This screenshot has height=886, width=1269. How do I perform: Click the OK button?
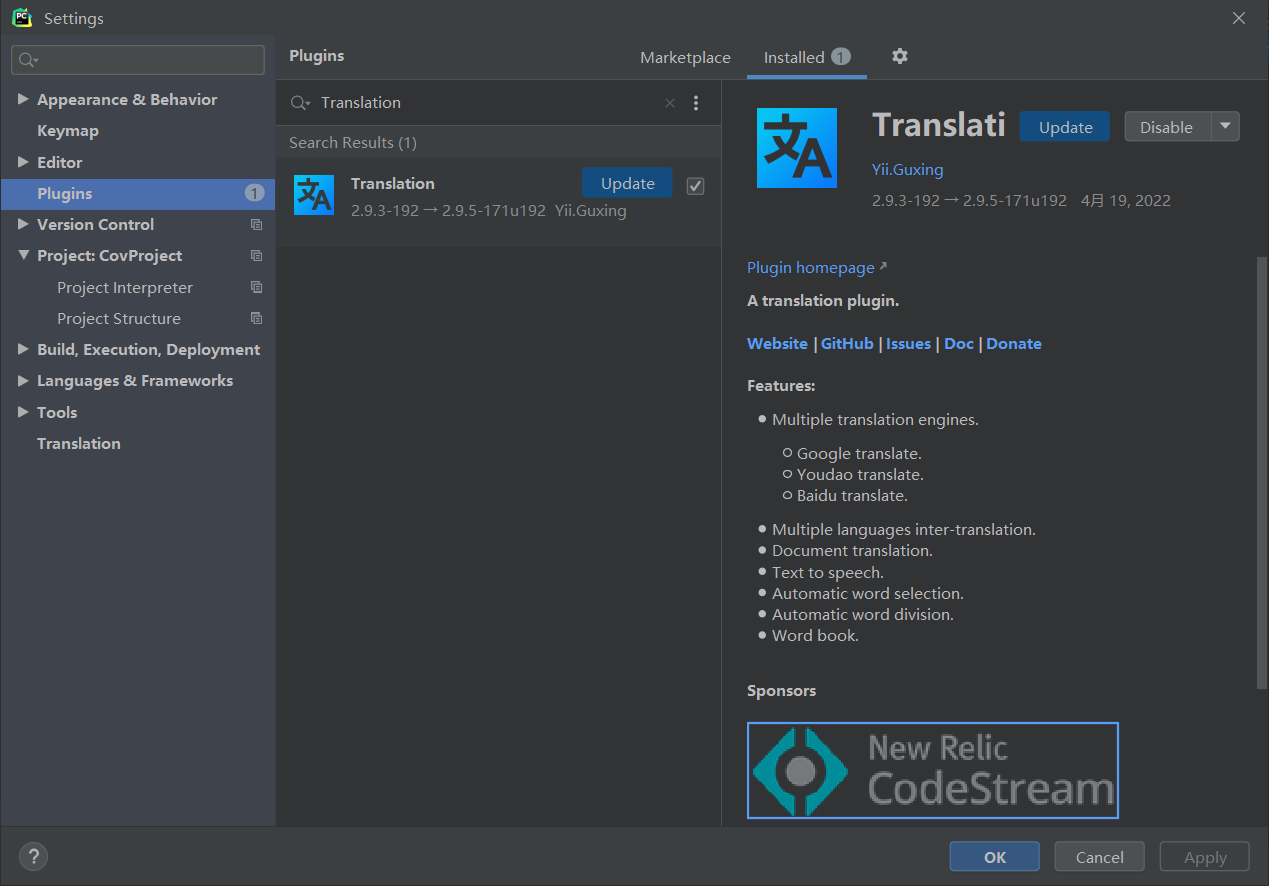pos(995,857)
